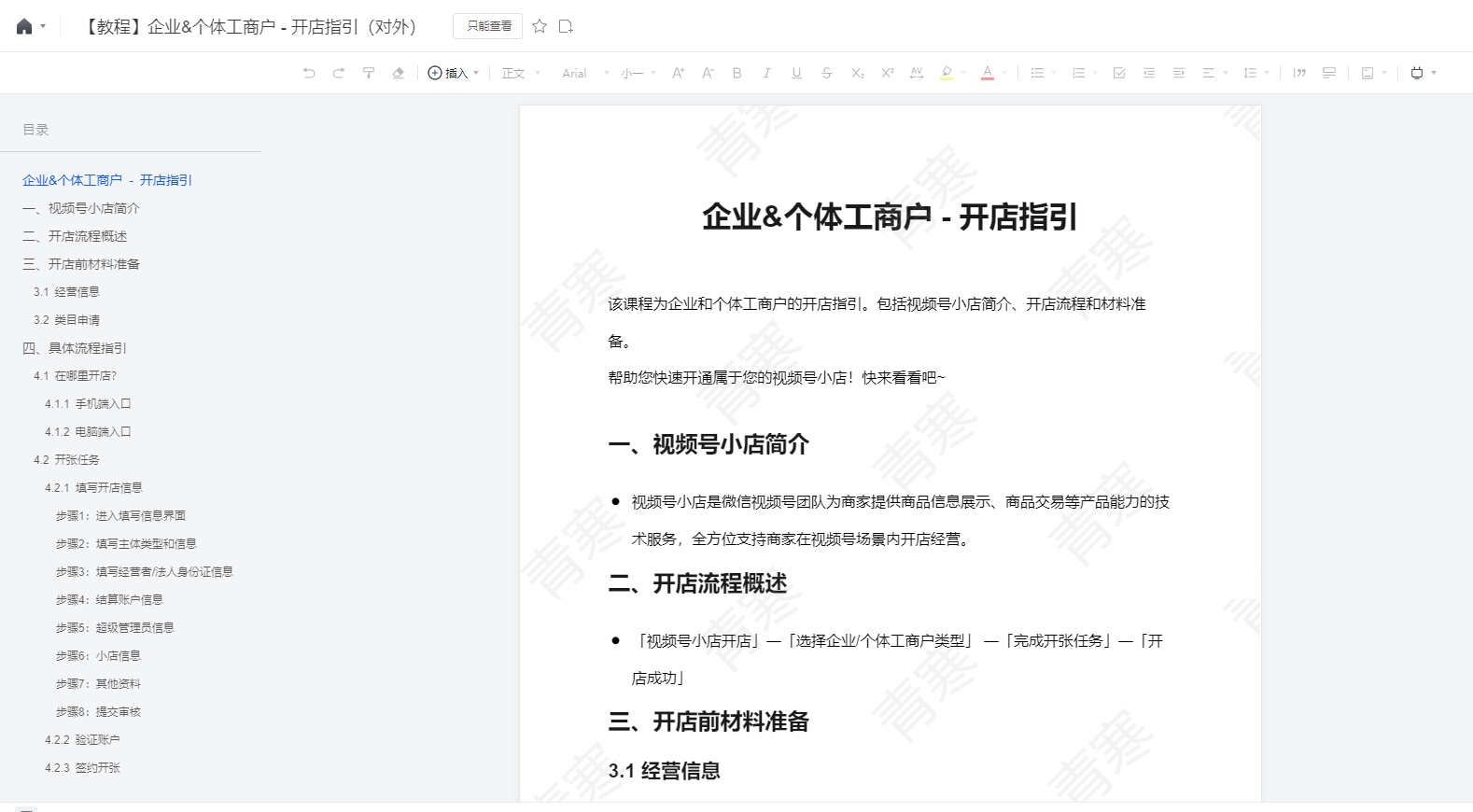Select outline entry 3.2 类目申请
This screenshot has width=1473, height=812.
click(66, 320)
